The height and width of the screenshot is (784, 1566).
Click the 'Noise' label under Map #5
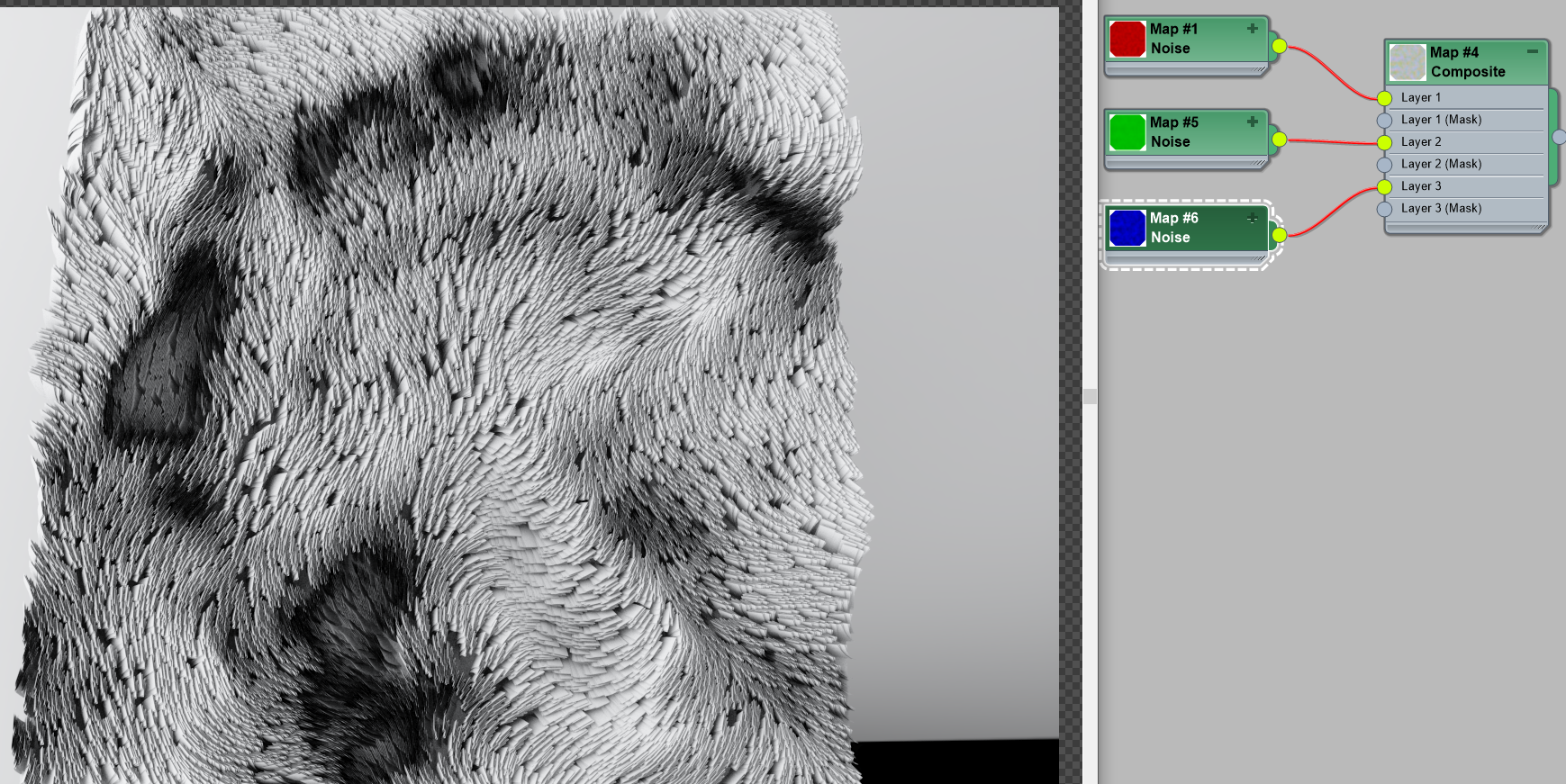[x=1170, y=142]
